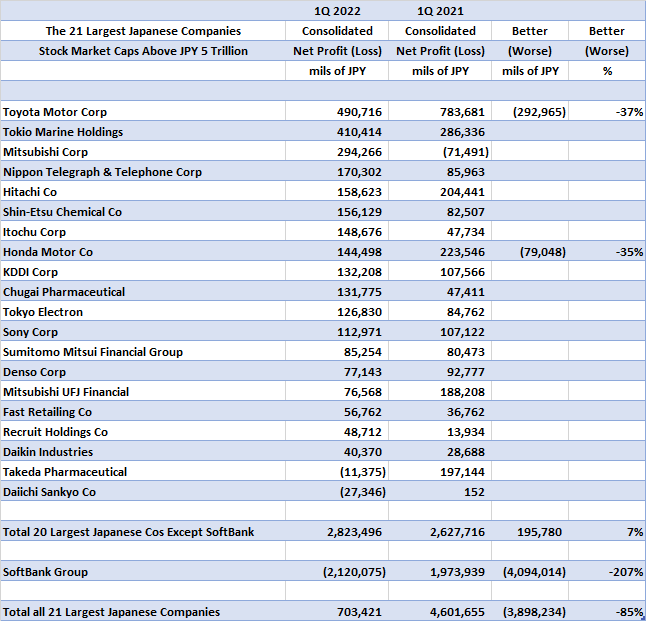
Task: Select the Daiichi Sankyo Co label
Action: click(49, 492)
